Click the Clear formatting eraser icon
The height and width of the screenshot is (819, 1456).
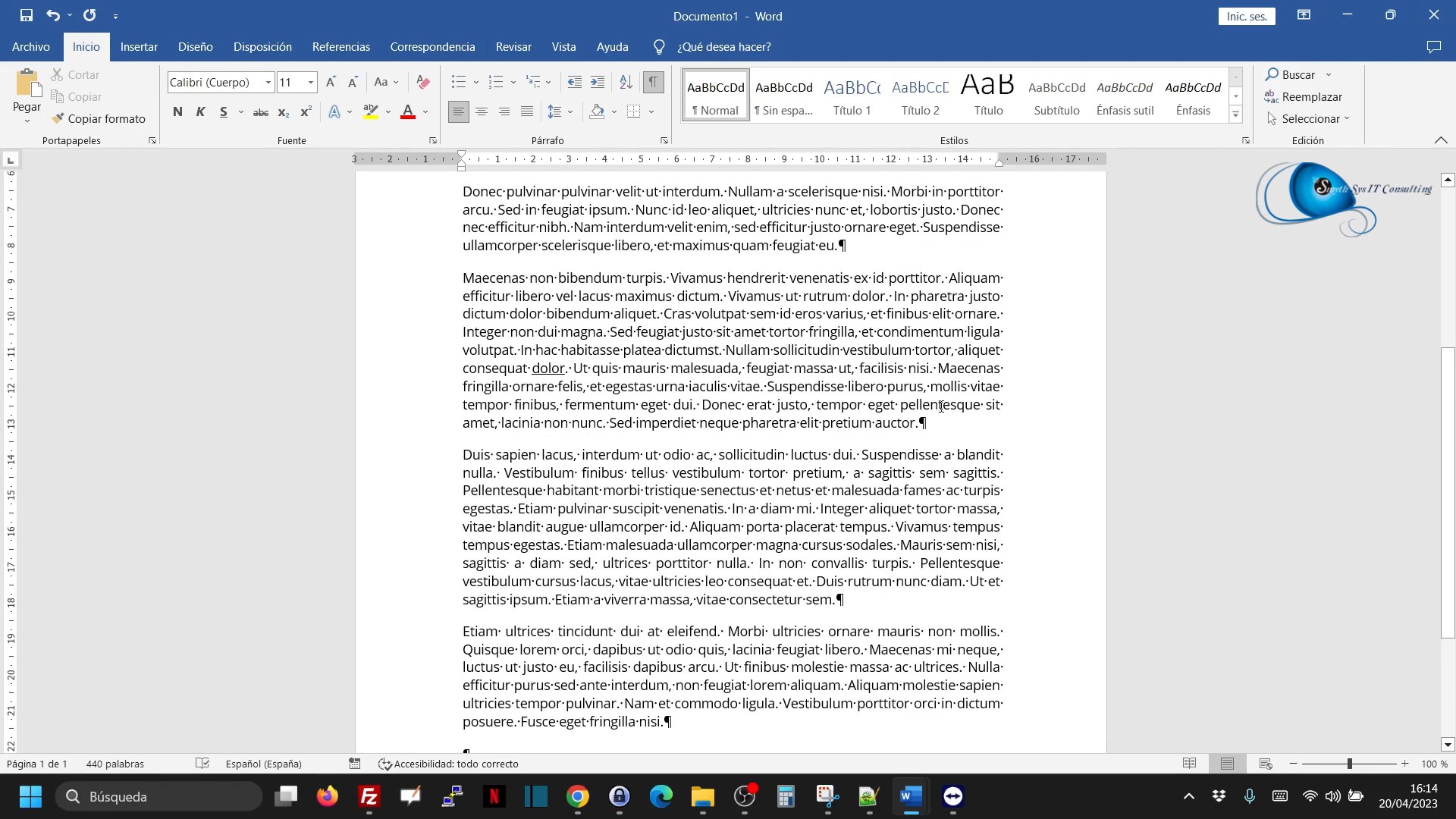(x=423, y=82)
